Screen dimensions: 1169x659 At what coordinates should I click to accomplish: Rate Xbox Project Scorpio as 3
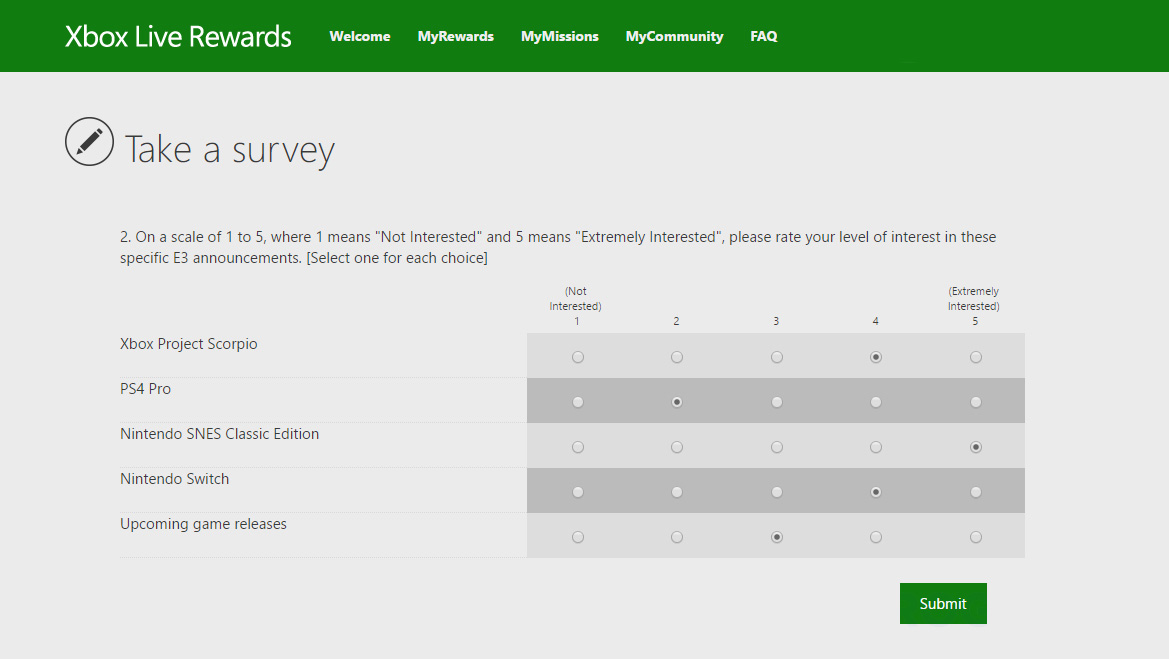click(777, 357)
